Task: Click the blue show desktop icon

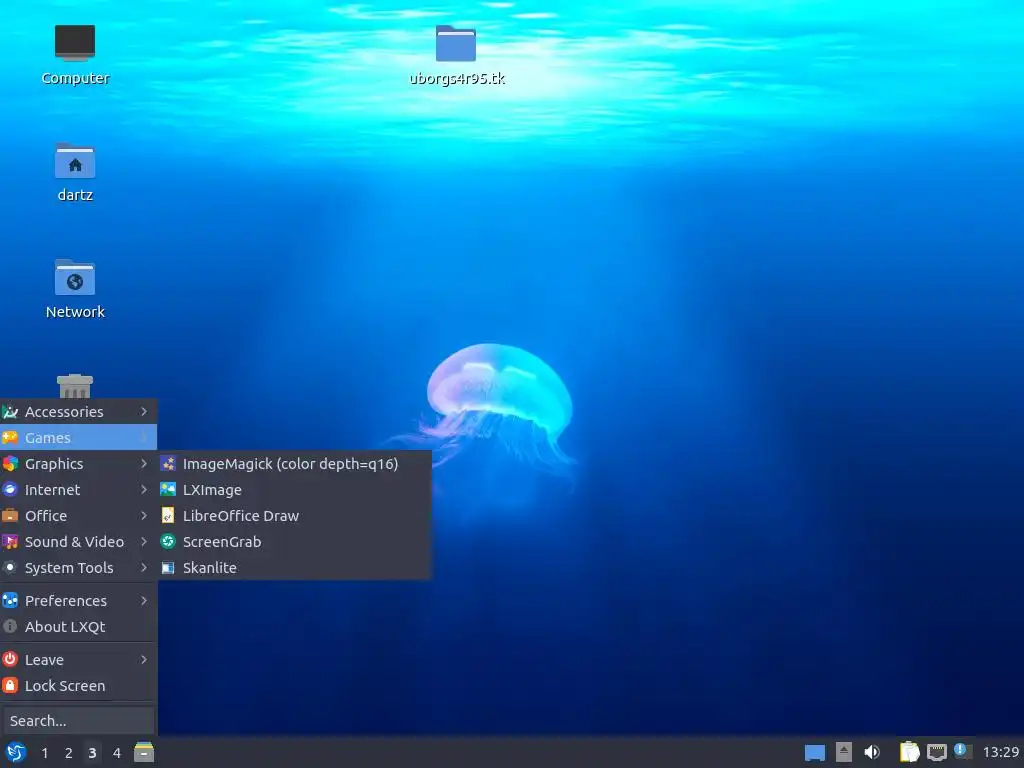Action: coord(814,753)
